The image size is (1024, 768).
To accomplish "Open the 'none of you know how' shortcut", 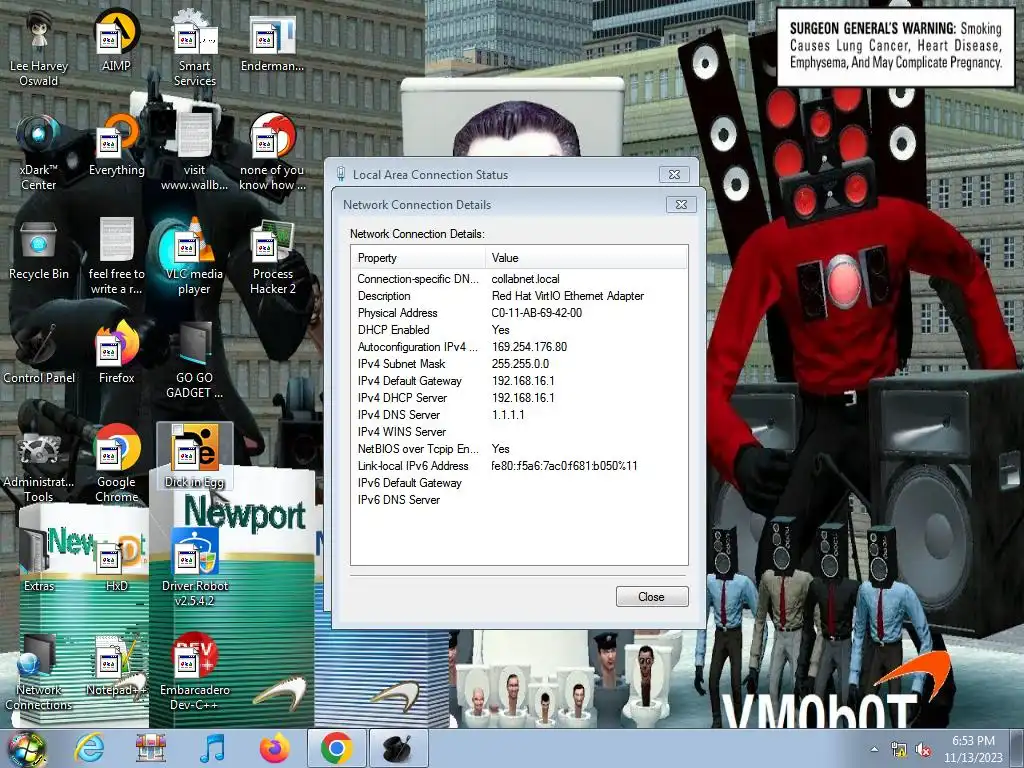I will (272, 153).
